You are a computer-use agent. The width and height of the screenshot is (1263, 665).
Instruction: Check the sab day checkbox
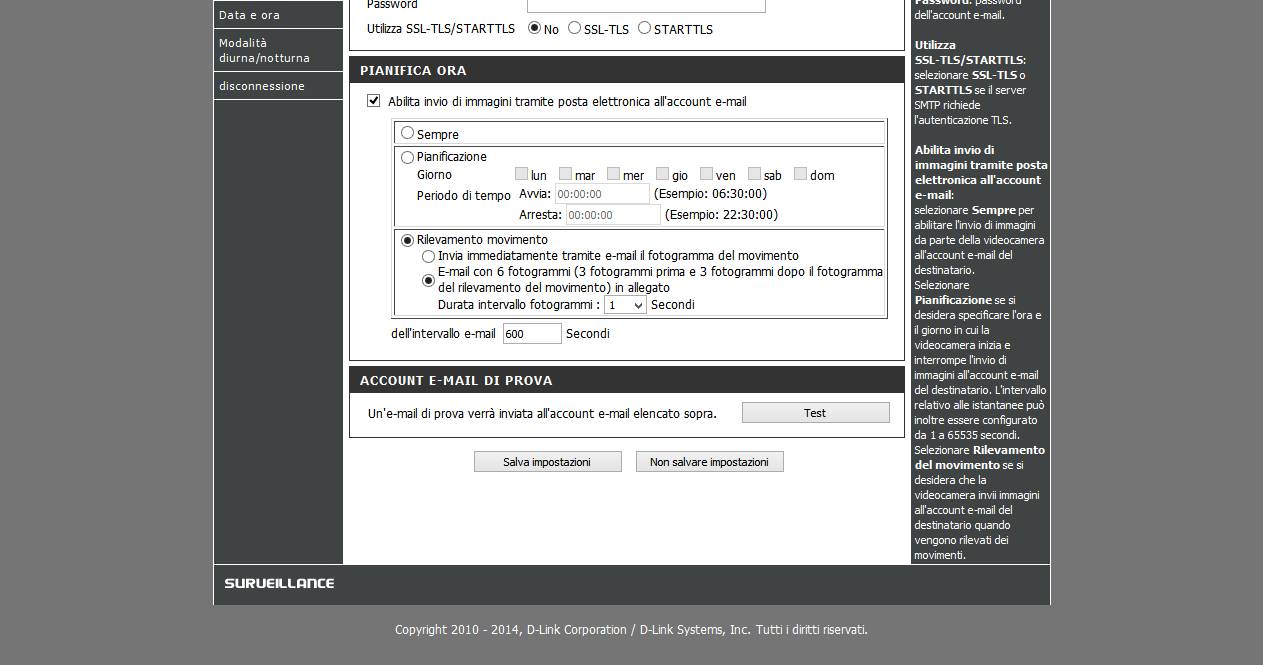click(754, 174)
